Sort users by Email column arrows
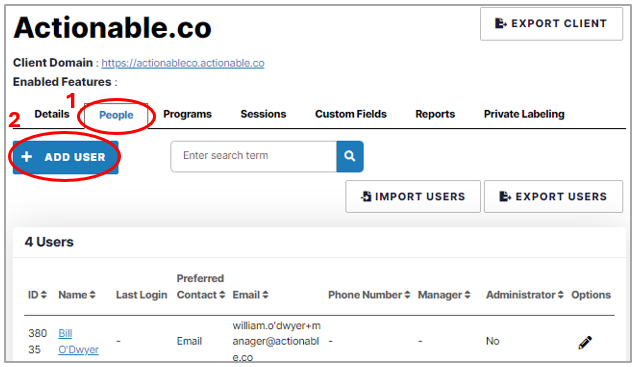Screen dimensions: 636x367 coord(265,295)
